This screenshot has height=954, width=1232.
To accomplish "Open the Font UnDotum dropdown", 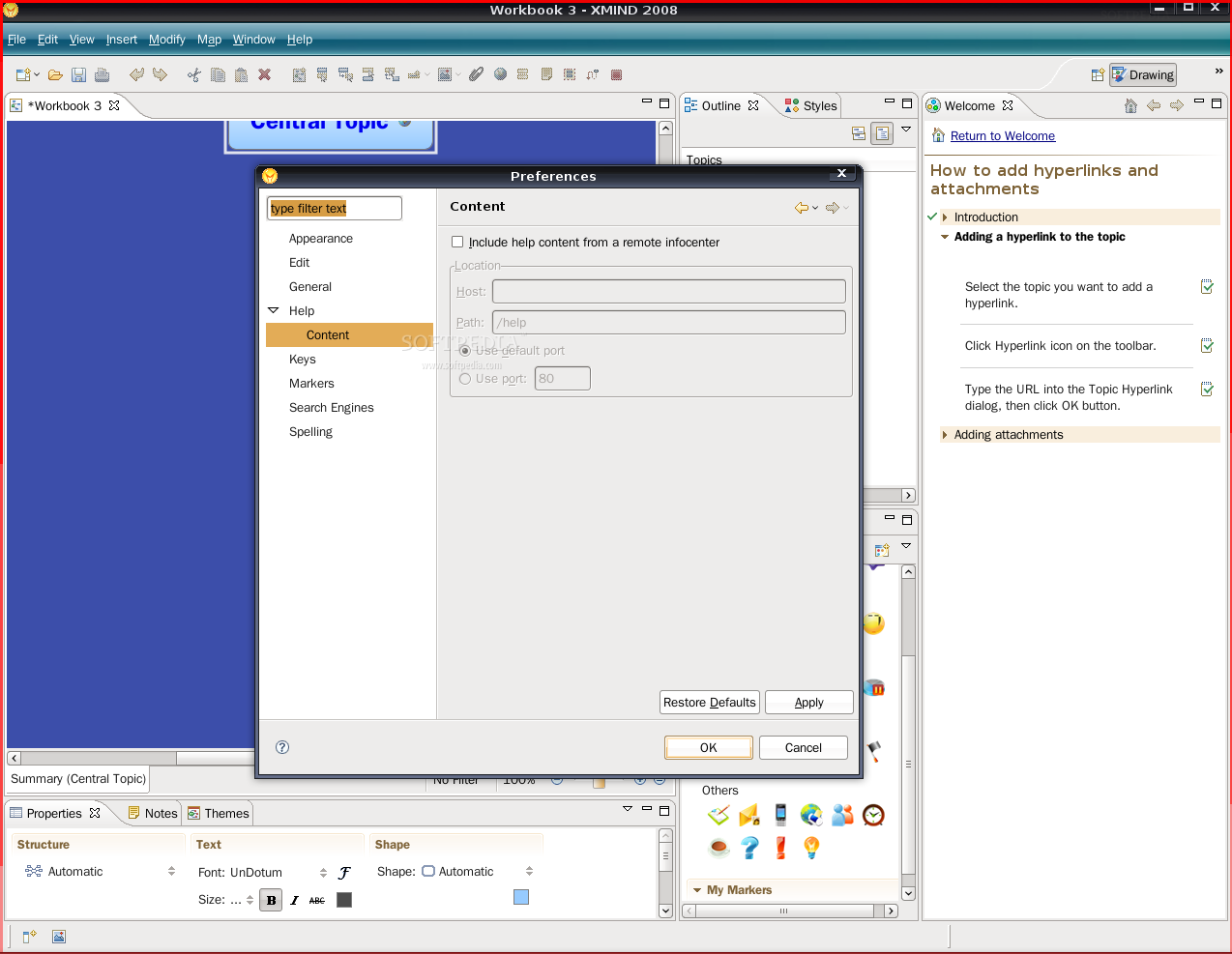I will coord(323,873).
